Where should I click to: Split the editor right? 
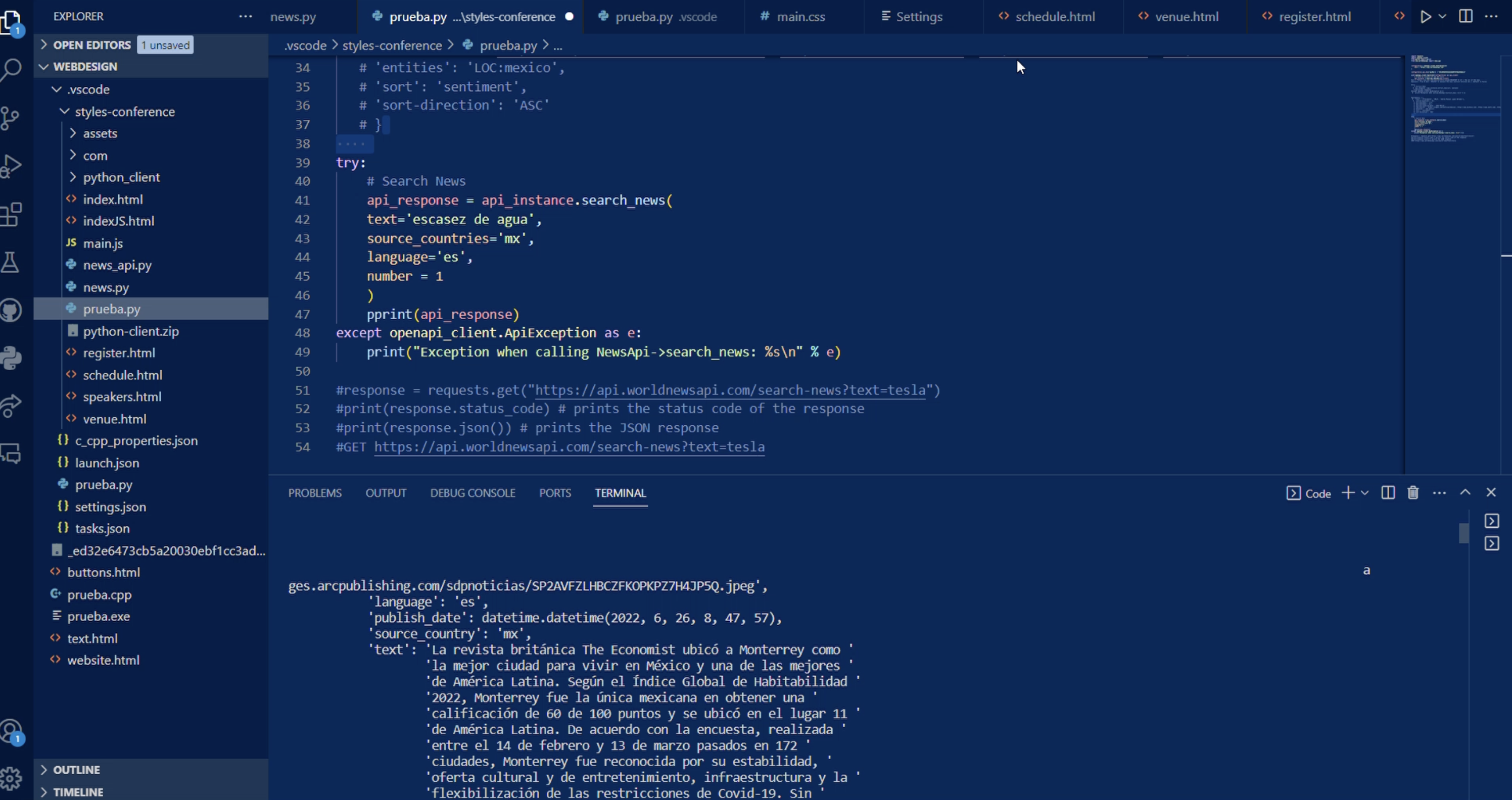pos(1466,17)
